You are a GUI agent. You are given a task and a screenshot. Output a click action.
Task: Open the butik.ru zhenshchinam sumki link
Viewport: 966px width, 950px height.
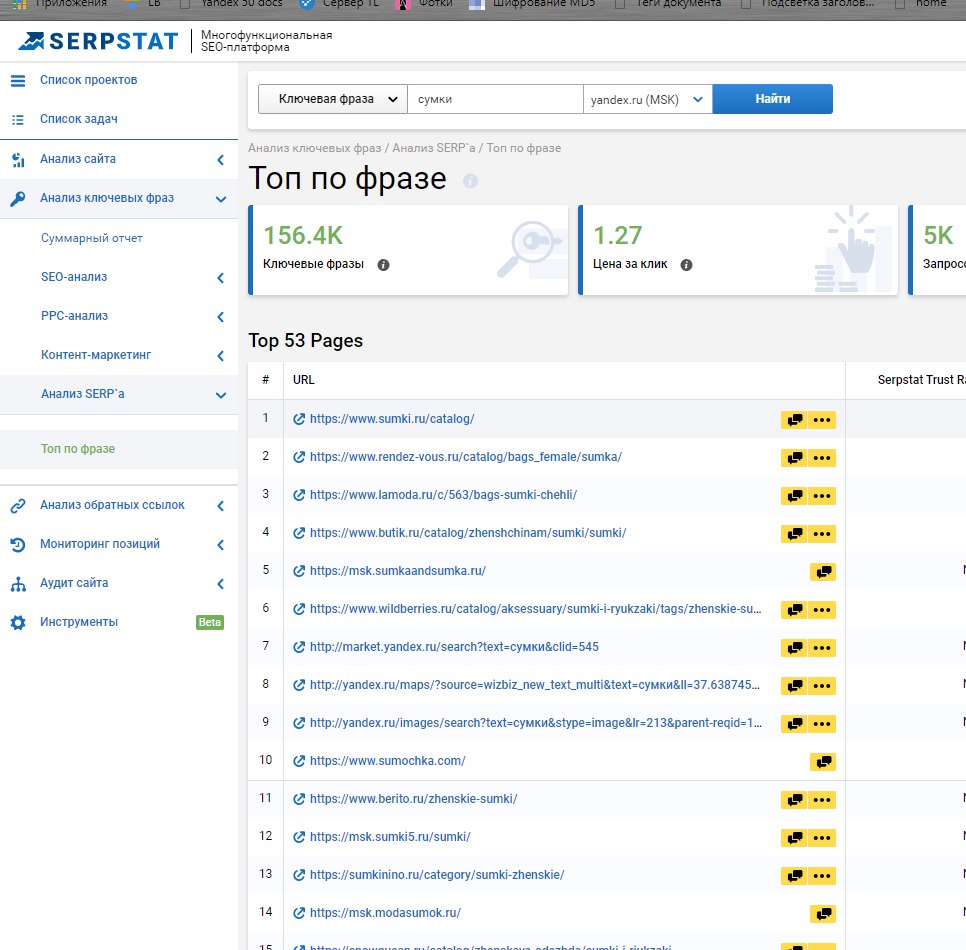point(468,533)
